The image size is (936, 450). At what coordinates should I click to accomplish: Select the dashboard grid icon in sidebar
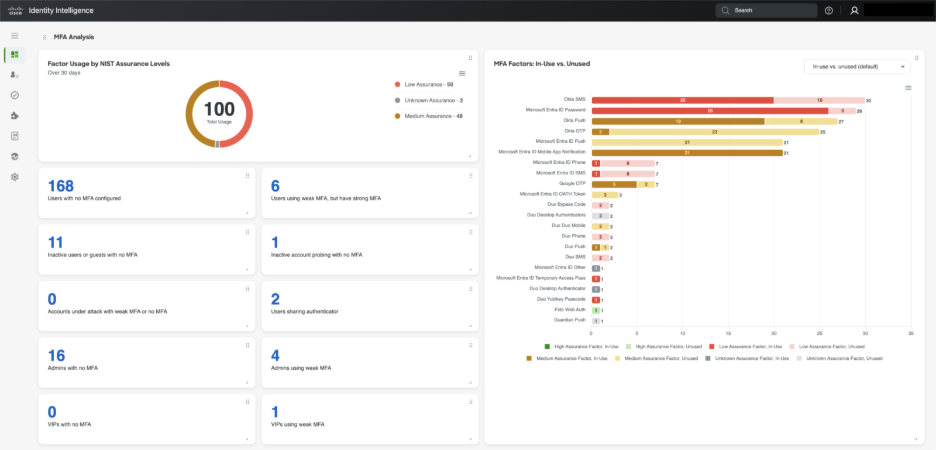pos(14,54)
